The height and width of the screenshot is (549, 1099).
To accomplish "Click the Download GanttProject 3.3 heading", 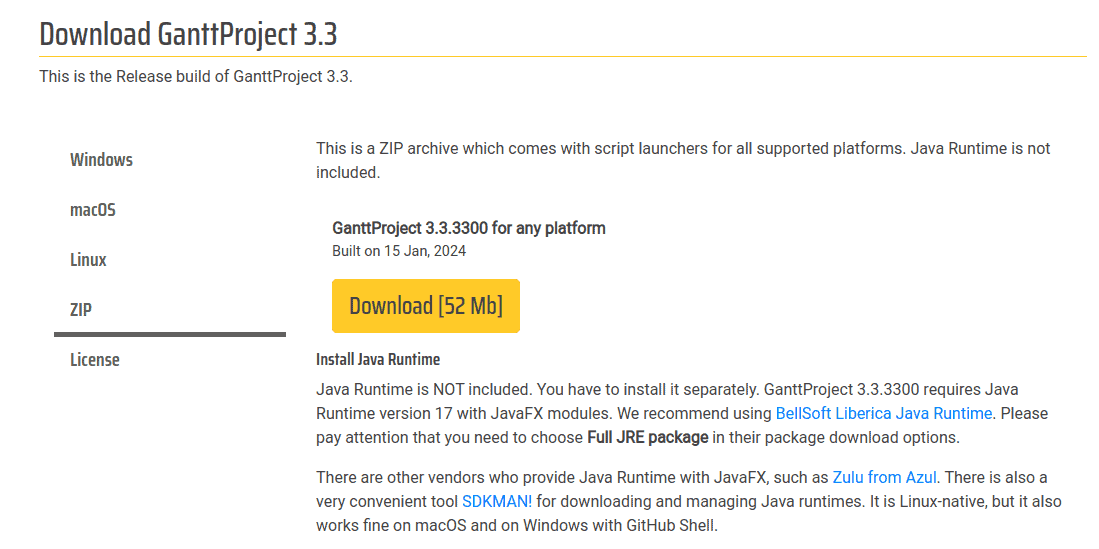I will 188,34.
